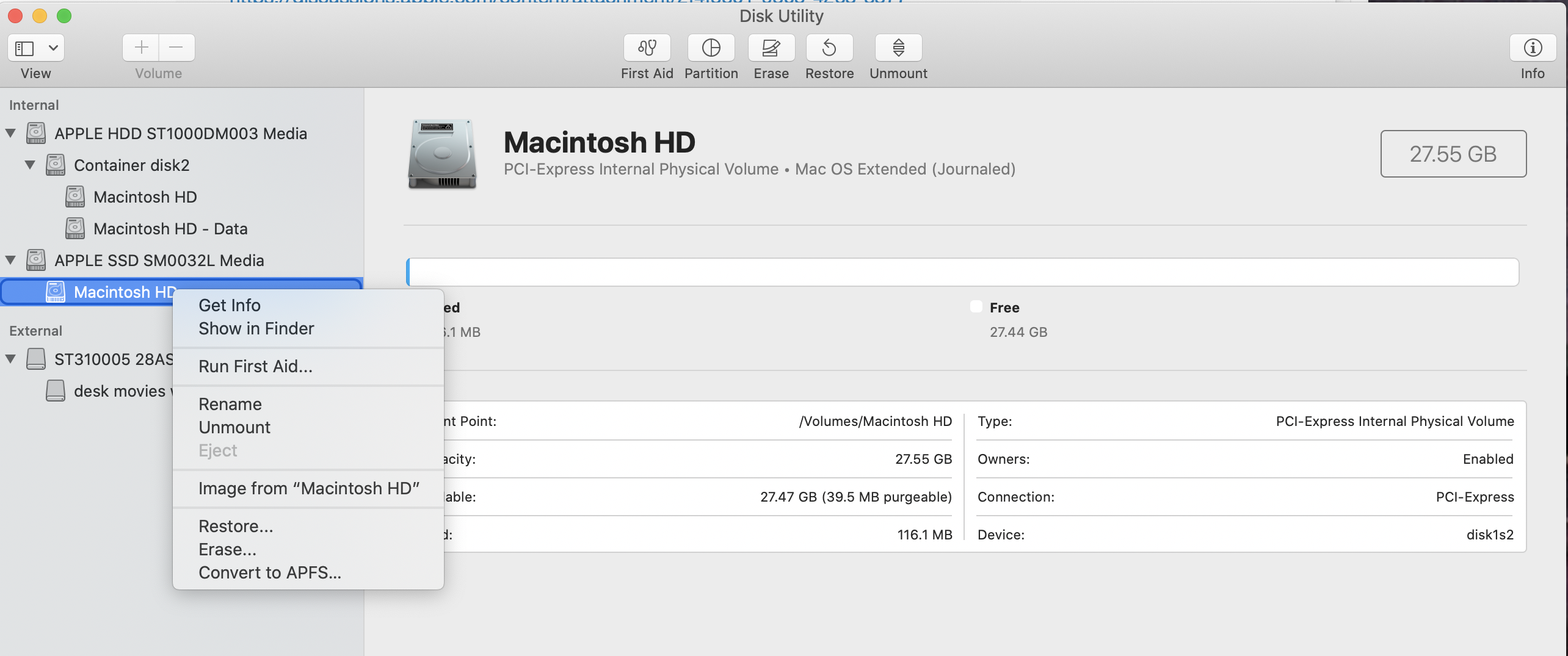Select APPLE SSD SM0032L Media in sidebar
This screenshot has width=1568, height=656.
(181, 260)
